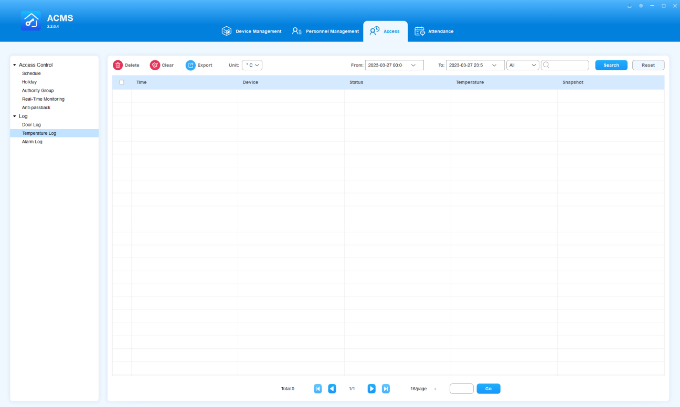
Task: Select Alarm Log in the sidebar
Action: (x=32, y=141)
